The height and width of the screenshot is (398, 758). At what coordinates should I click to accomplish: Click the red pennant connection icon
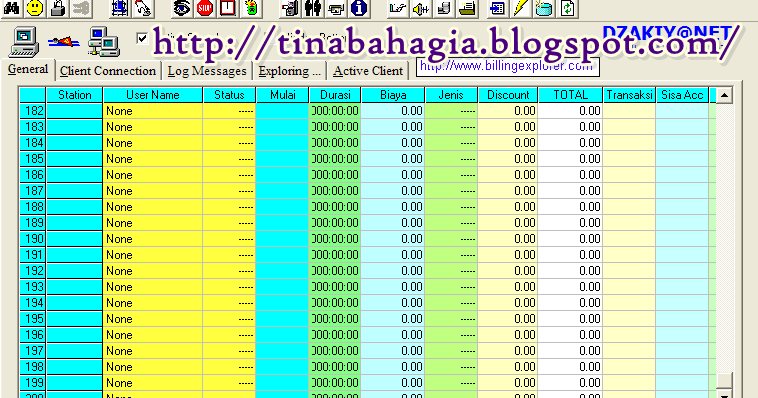tap(63, 43)
